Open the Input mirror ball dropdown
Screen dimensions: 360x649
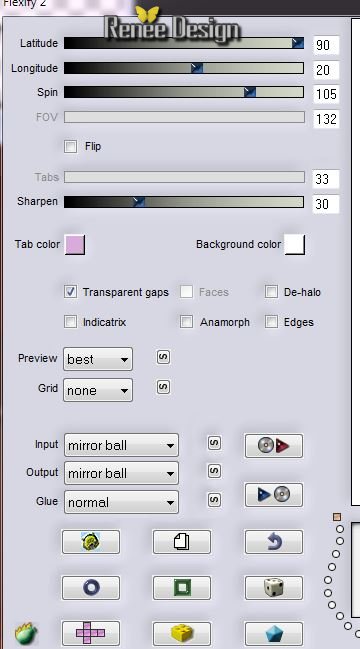[121, 445]
